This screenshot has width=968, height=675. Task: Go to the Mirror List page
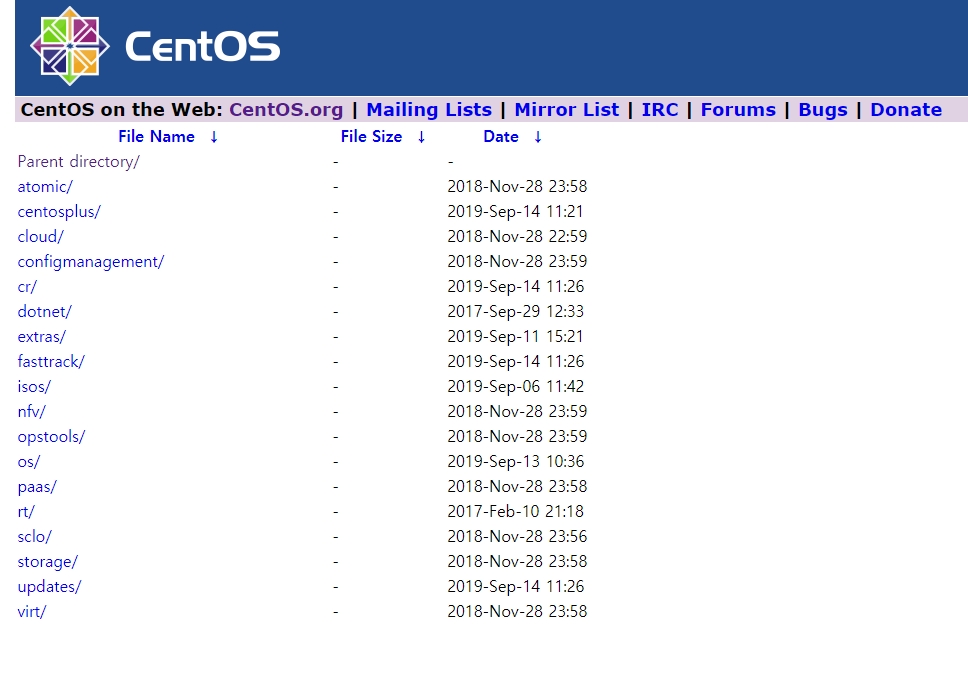[567, 109]
